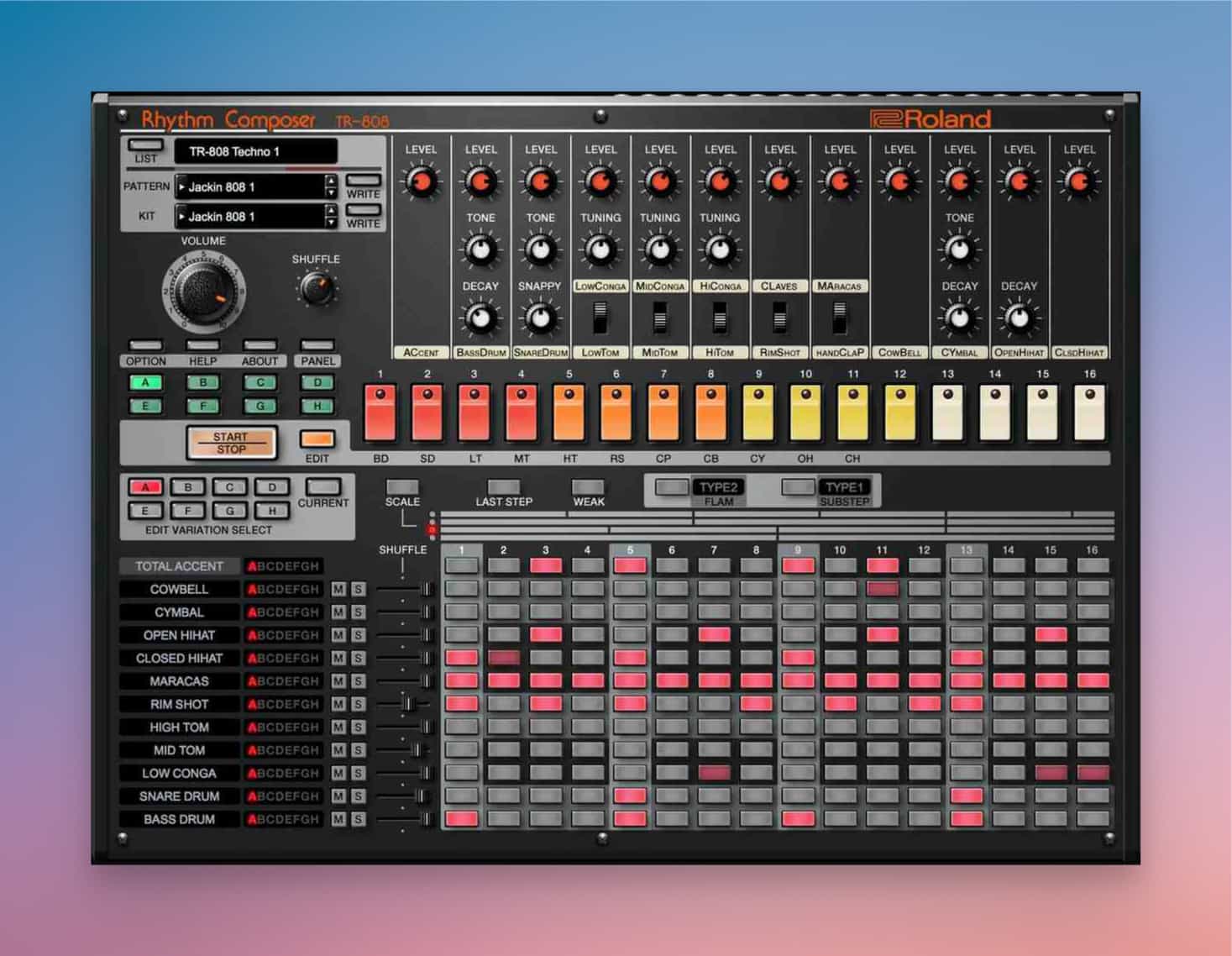Flip the LowConga/LowTom selector switch

600,318
